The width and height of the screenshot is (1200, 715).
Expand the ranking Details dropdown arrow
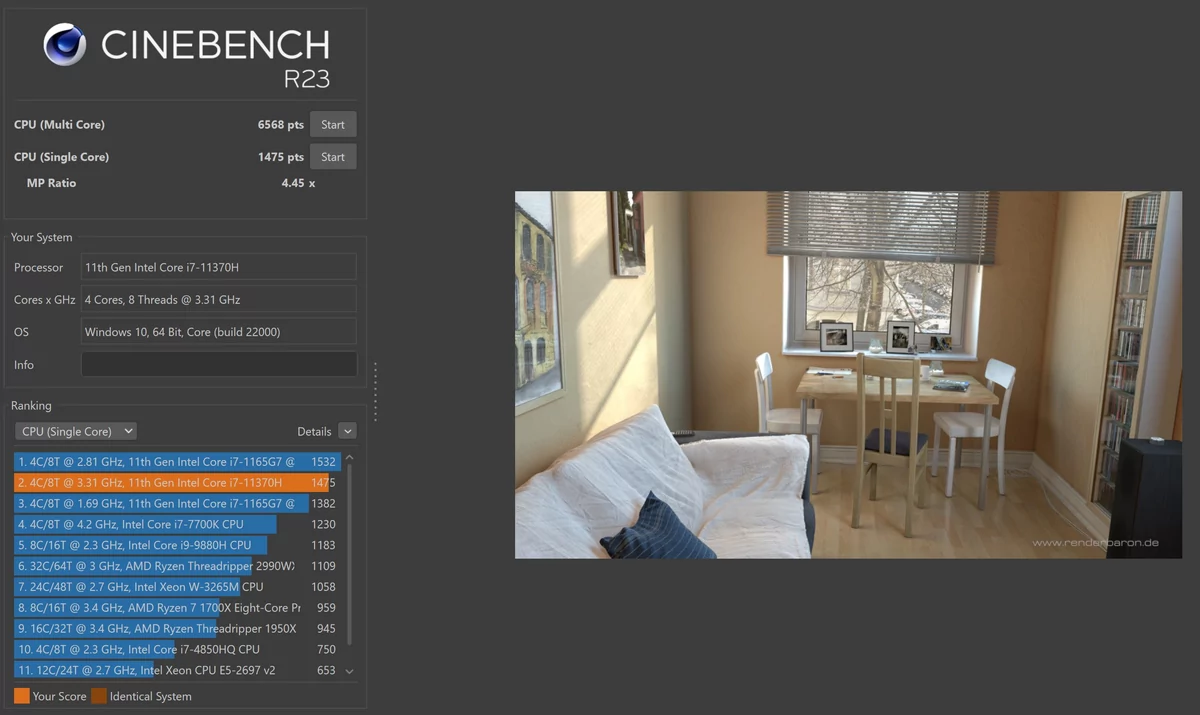(347, 431)
